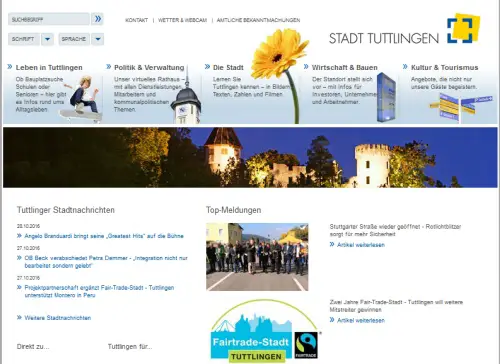Open Leben in Tuttlingen menu
500x364 pixels.
click(49, 68)
